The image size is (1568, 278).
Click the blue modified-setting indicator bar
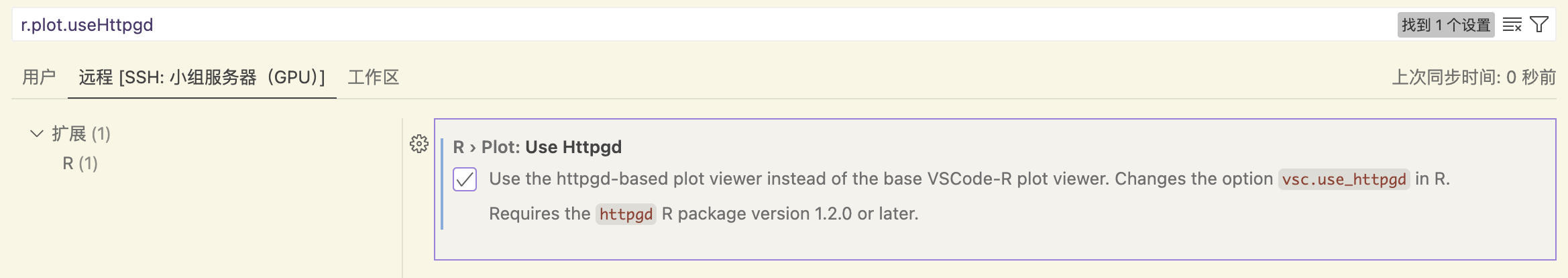click(442, 183)
